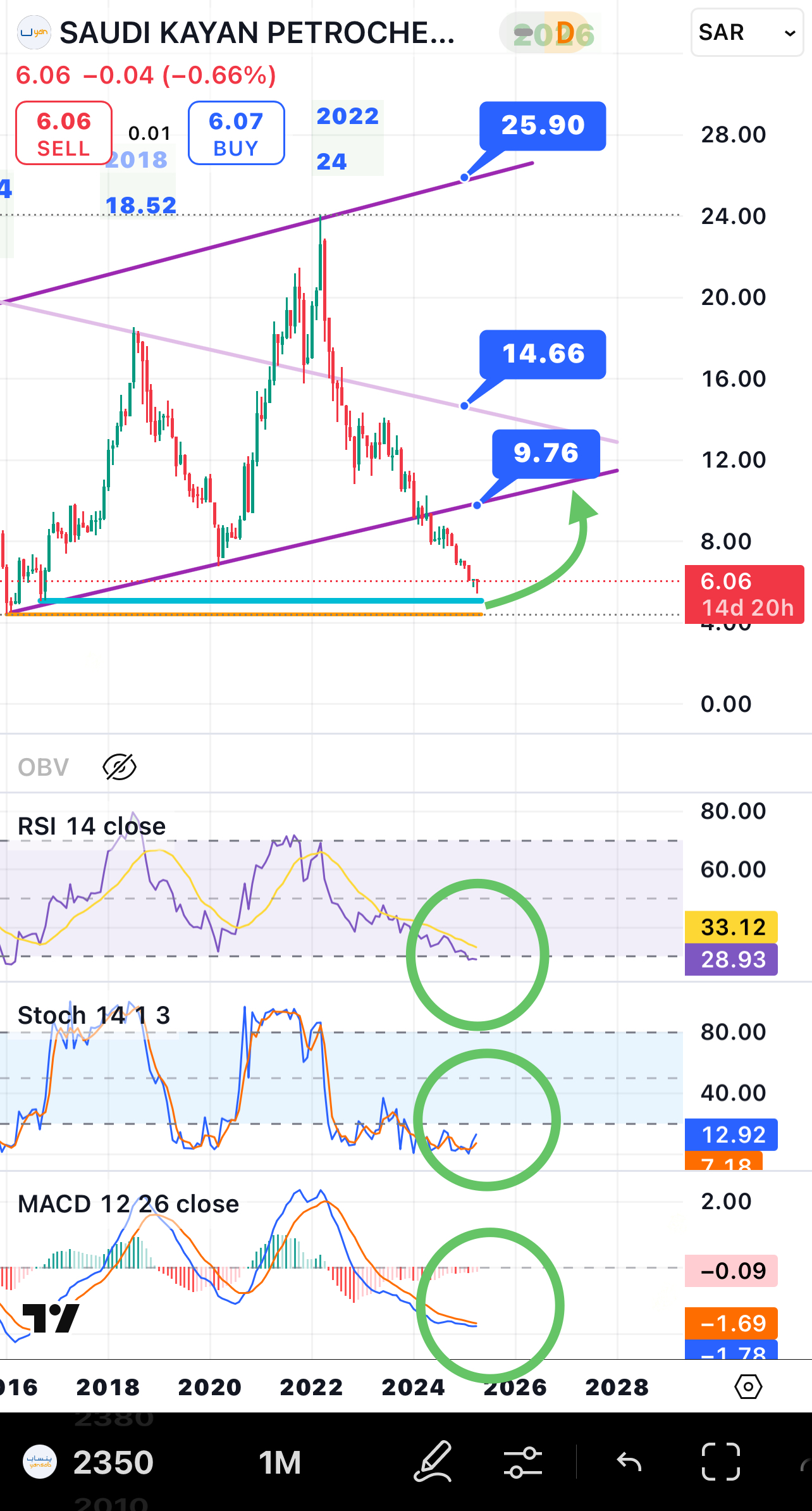
Task: Select the MACD 12 26 close label
Action: [x=128, y=1203]
